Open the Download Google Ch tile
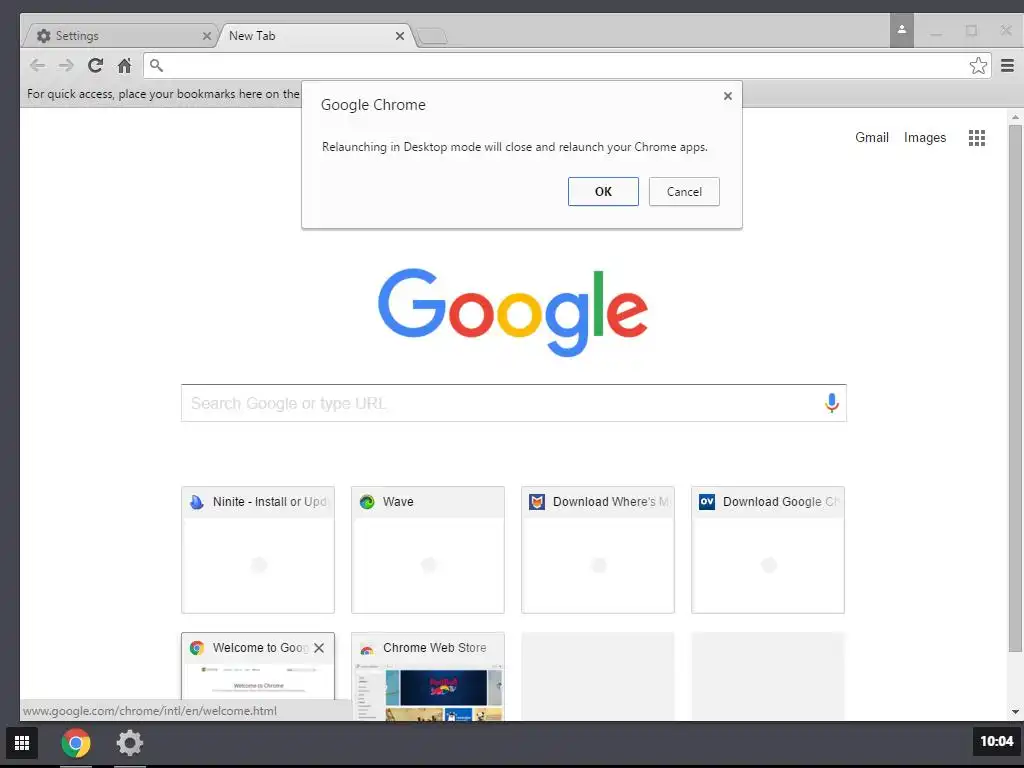Screen dimensions: 1024x768 tap(768, 550)
